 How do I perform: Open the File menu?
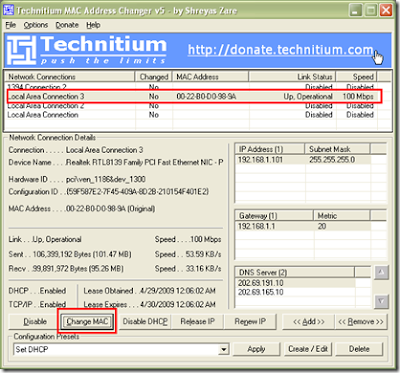(11, 25)
